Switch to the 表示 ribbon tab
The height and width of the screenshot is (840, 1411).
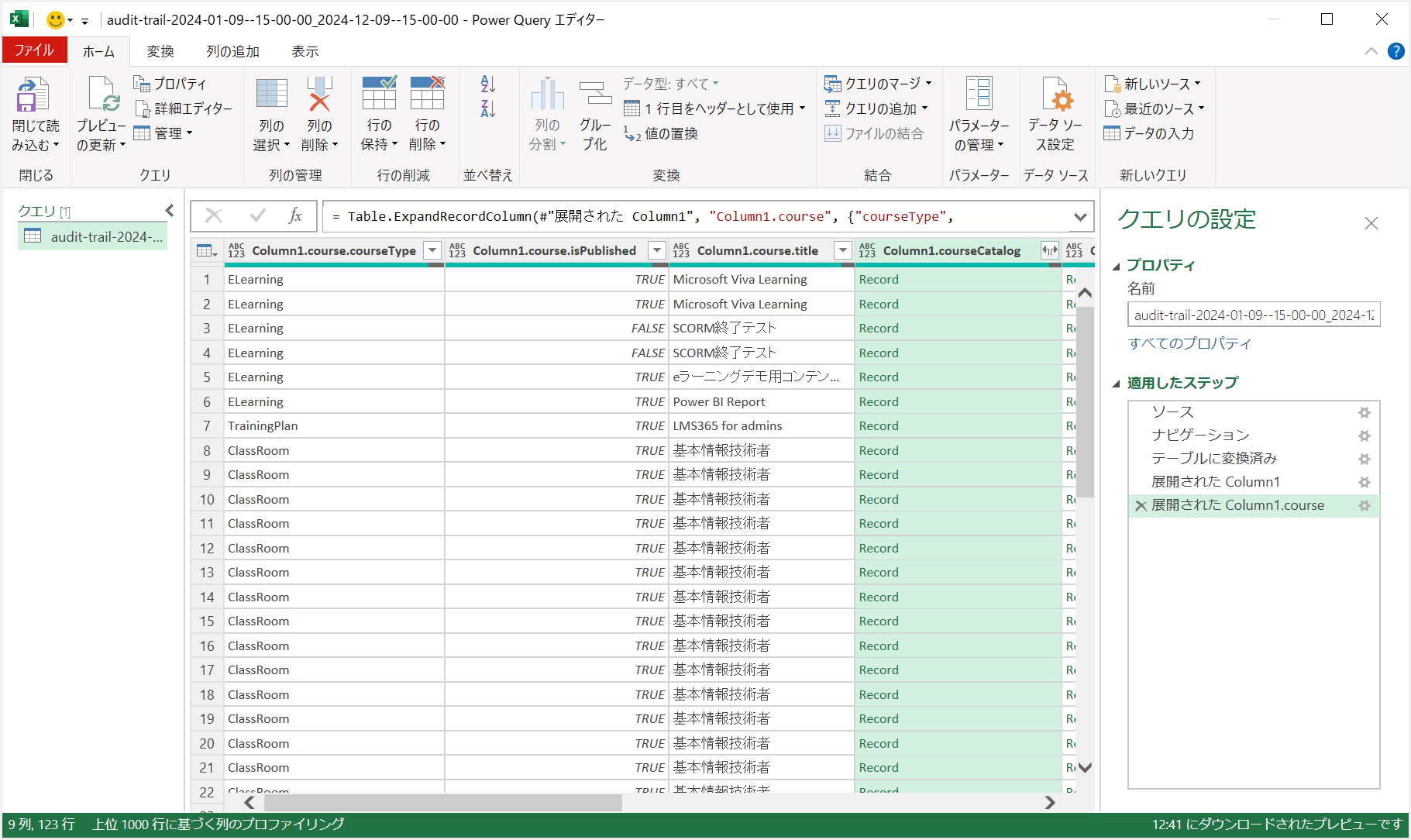pos(305,51)
